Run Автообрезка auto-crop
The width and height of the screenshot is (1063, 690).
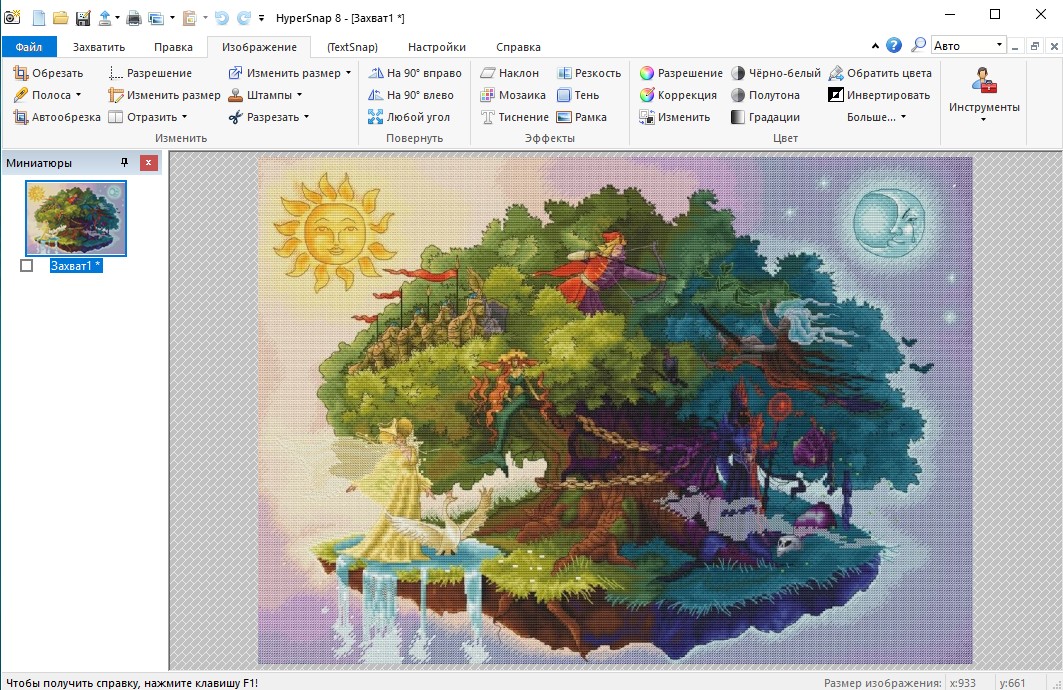pyautogui.click(x=57, y=117)
